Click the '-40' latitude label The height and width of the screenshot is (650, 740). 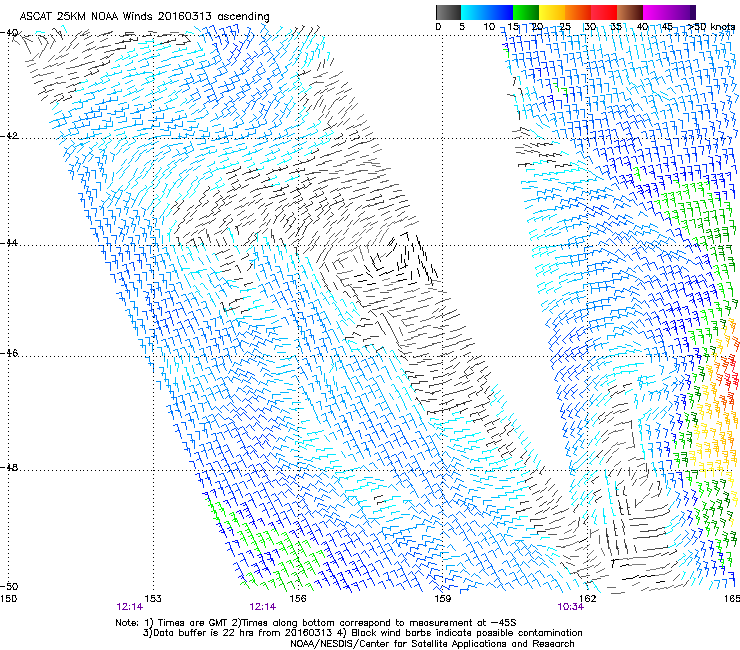pos(10,33)
